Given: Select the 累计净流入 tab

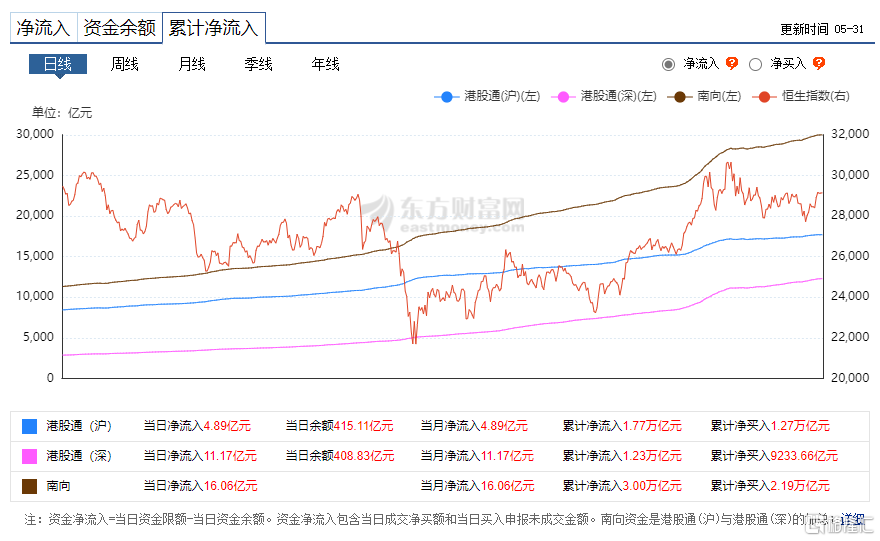Looking at the screenshot, I should [x=213, y=28].
